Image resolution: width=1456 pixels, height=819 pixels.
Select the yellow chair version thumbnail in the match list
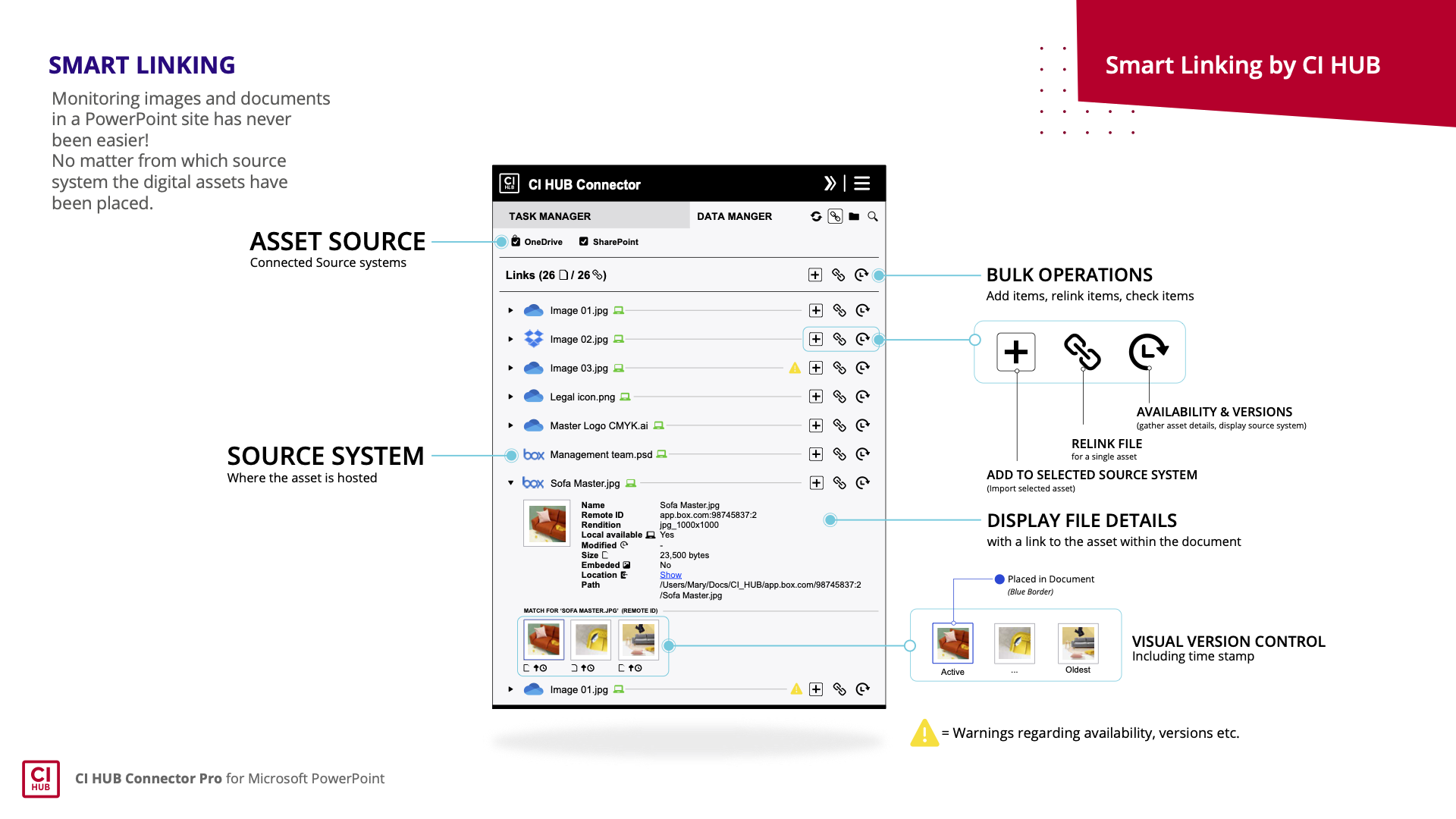click(591, 640)
